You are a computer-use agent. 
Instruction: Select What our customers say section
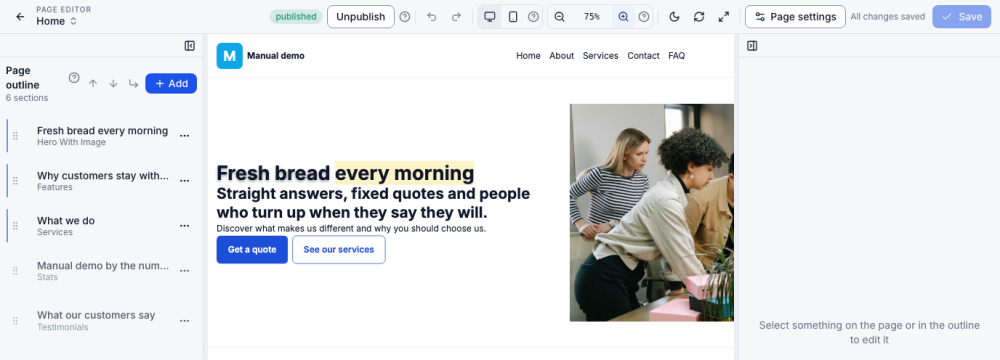[x=103, y=320]
